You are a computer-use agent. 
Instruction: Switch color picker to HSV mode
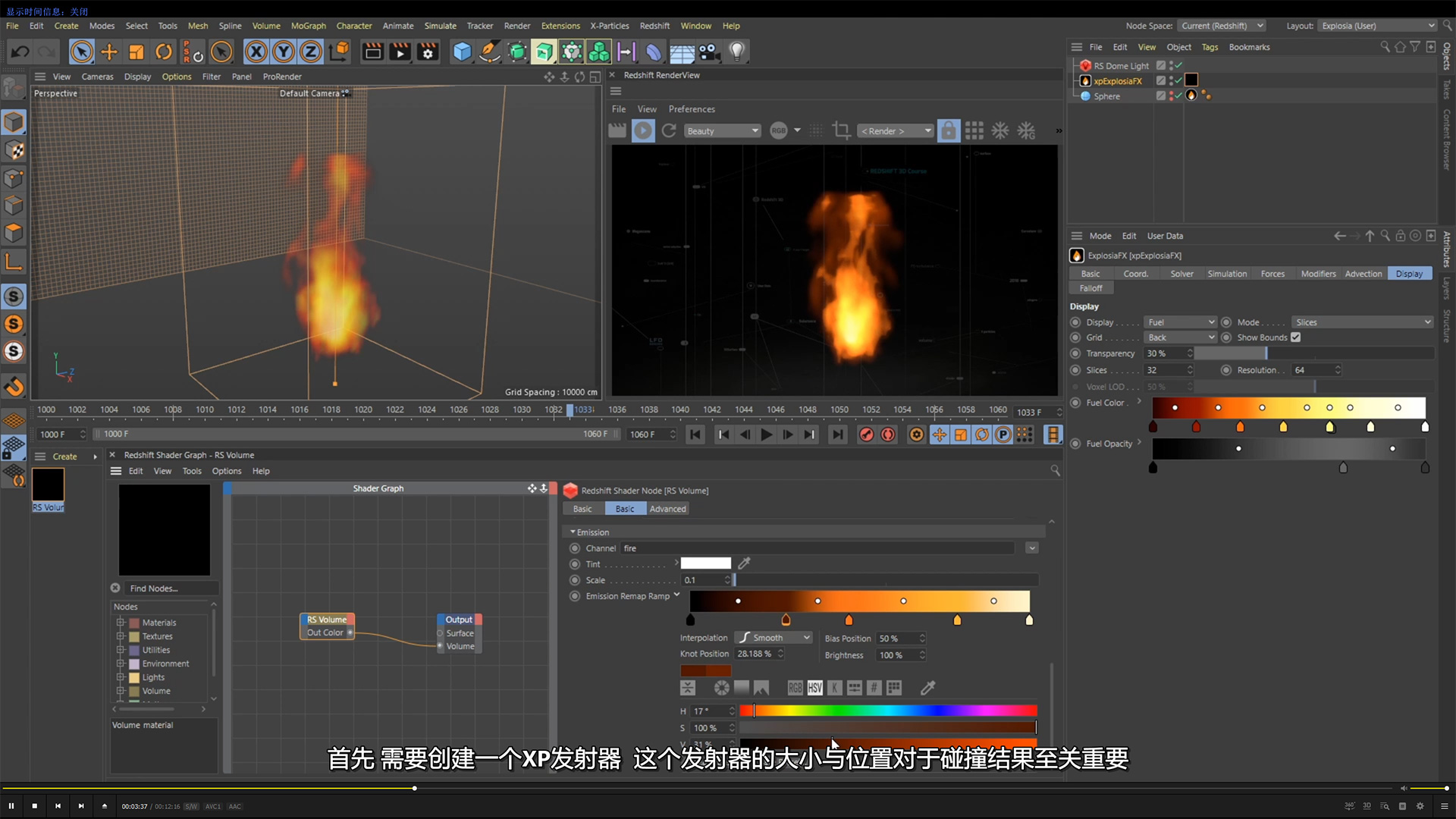coord(814,688)
